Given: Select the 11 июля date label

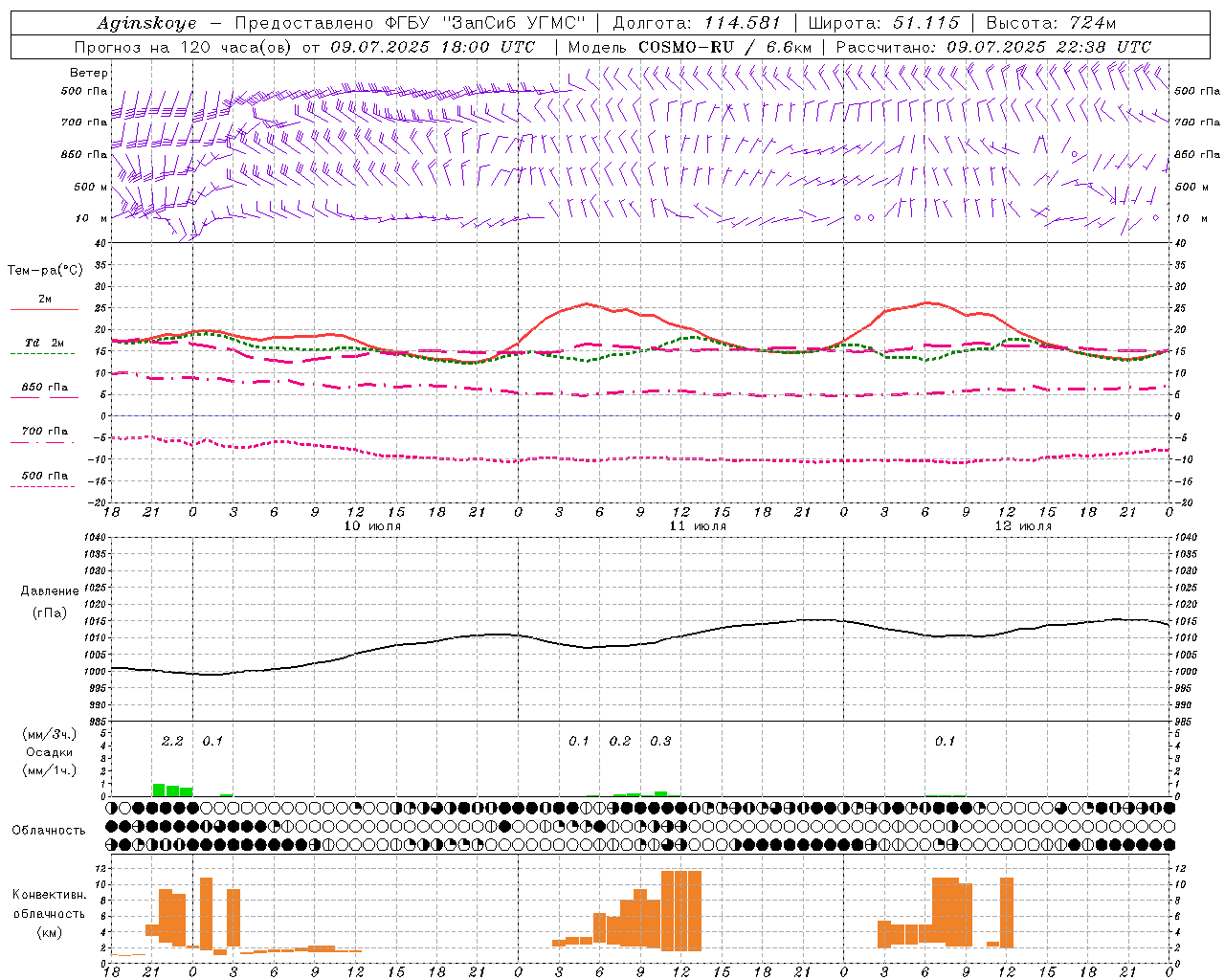Looking at the screenshot, I should click(698, 526).
